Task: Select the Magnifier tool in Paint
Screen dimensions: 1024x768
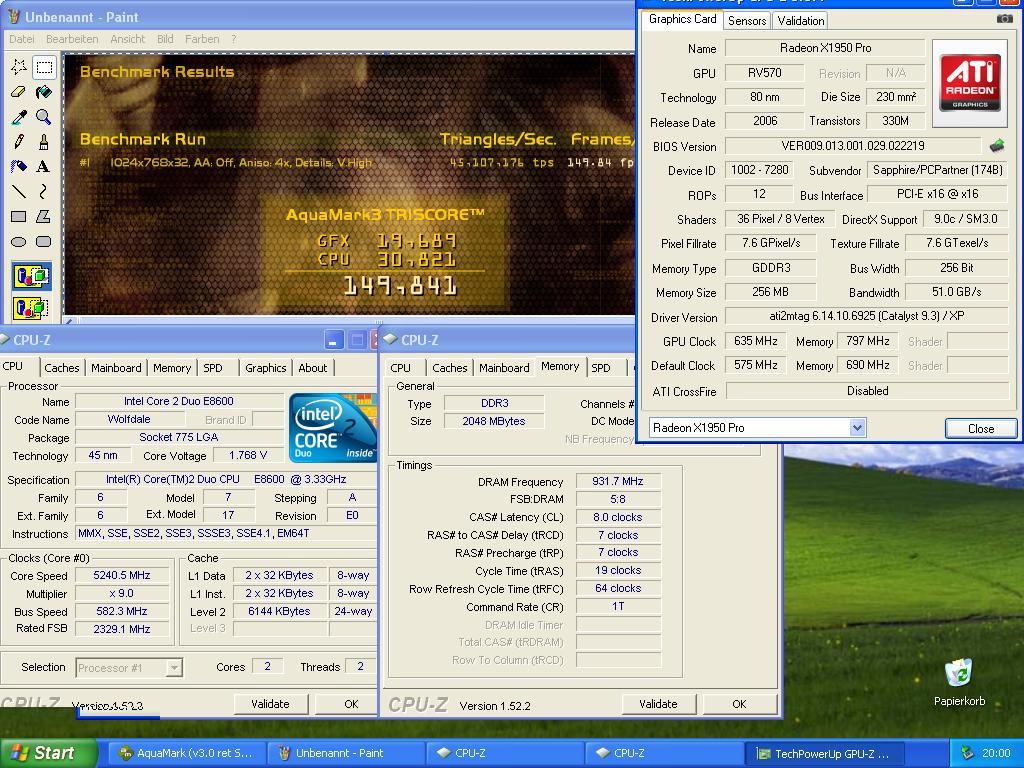Action: [x=44, y=117]
